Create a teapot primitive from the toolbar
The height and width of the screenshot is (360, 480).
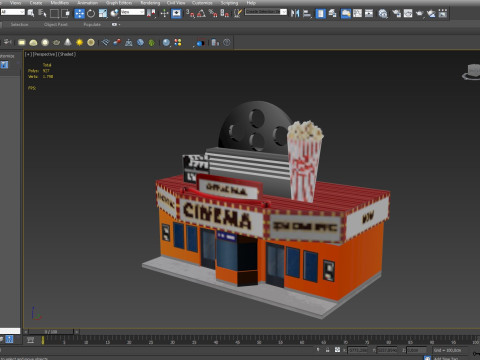(x=56, y=42)
